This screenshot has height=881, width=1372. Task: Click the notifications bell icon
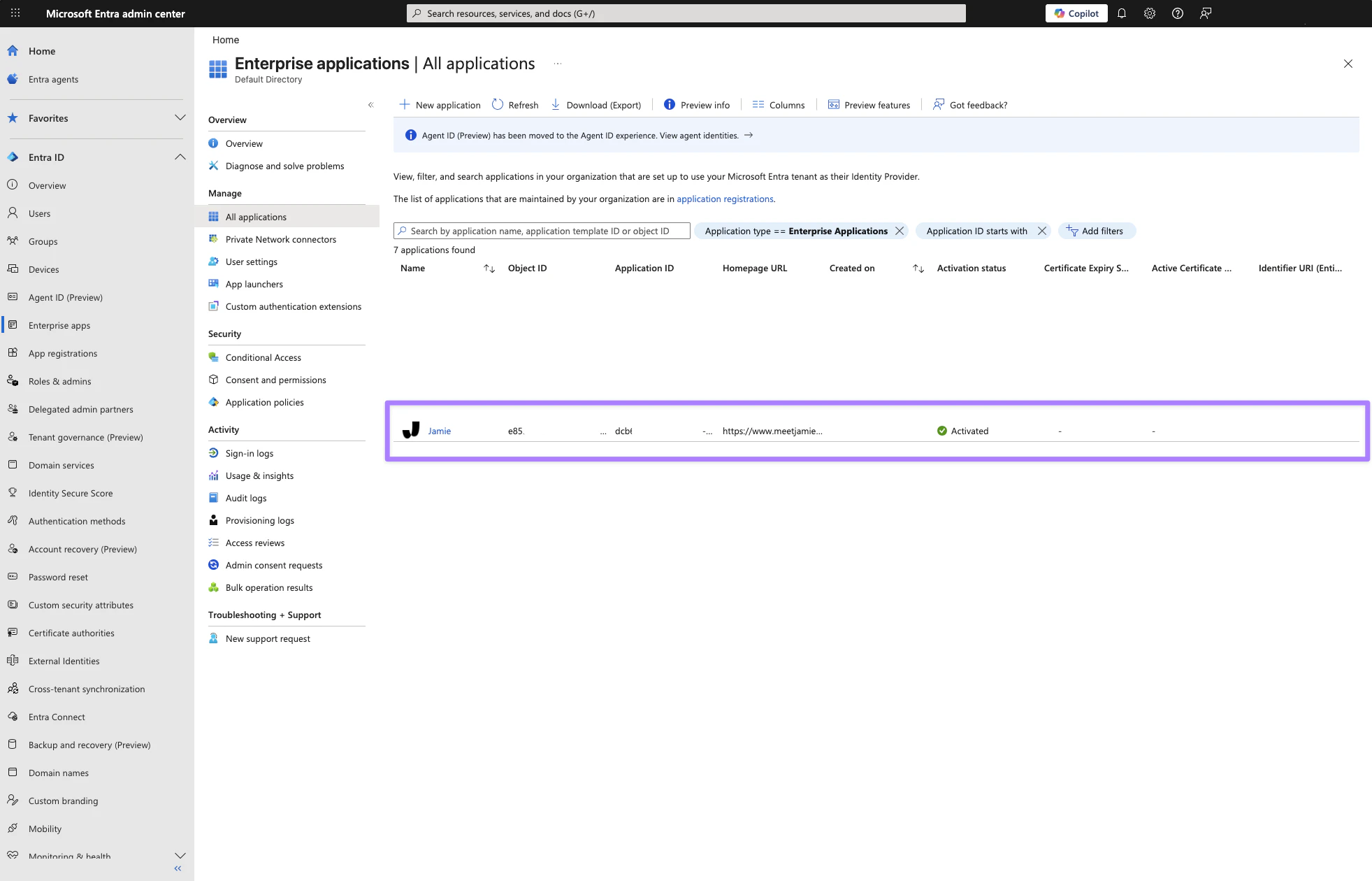pos(1122,13)
